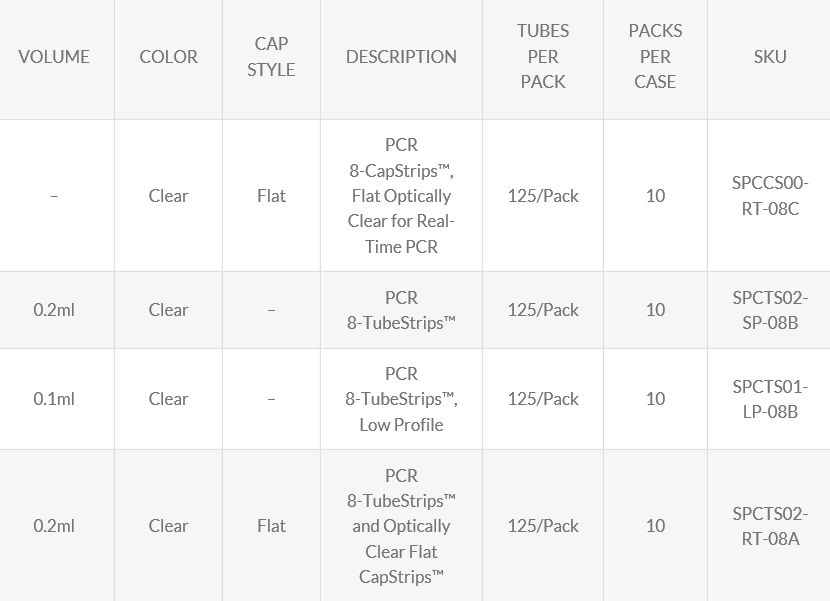This screenshot has width=830, height=601.
Task: Select Clear color in the SPCCS00-RT-08C row
Action: click(x=168, y=196)
